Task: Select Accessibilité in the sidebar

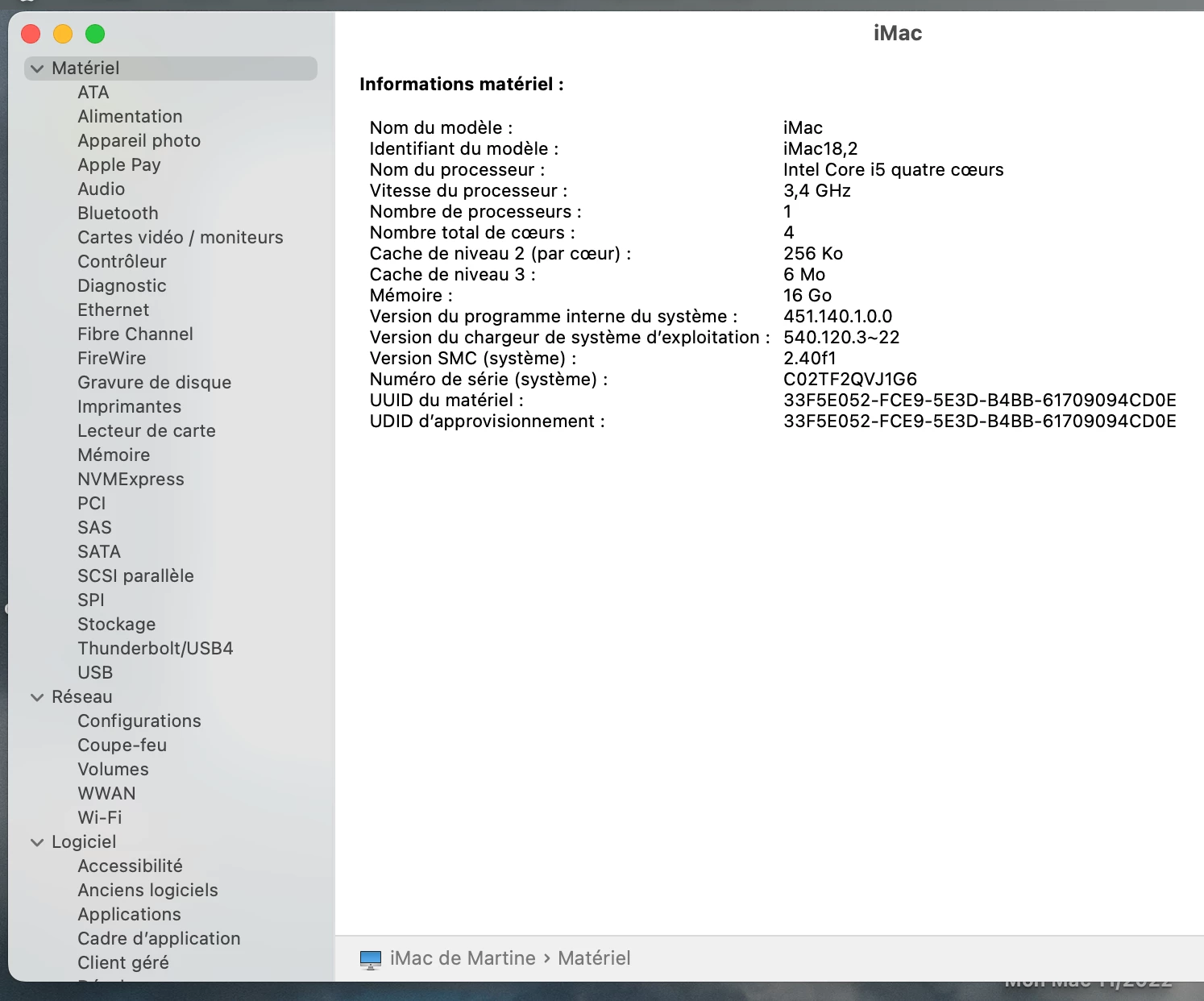Action: pos(130,866)
